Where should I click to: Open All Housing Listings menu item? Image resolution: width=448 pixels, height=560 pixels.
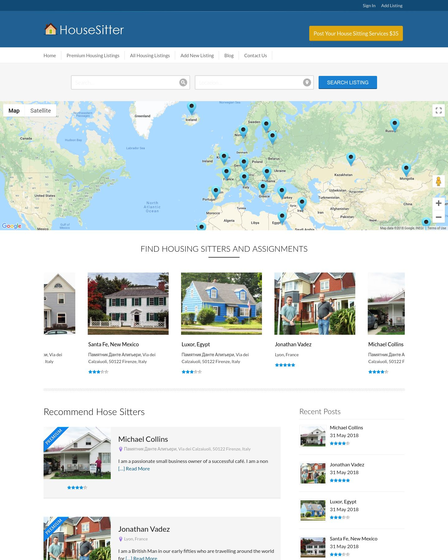[150, 55]
